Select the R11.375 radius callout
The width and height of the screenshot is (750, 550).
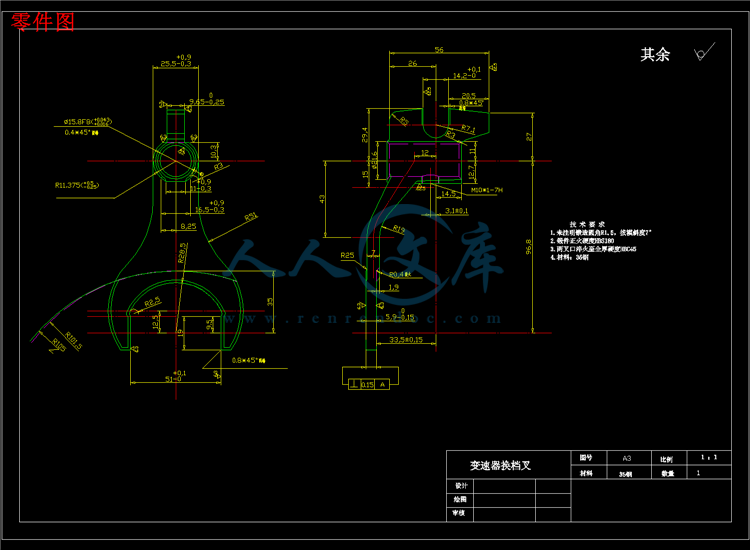77,185
